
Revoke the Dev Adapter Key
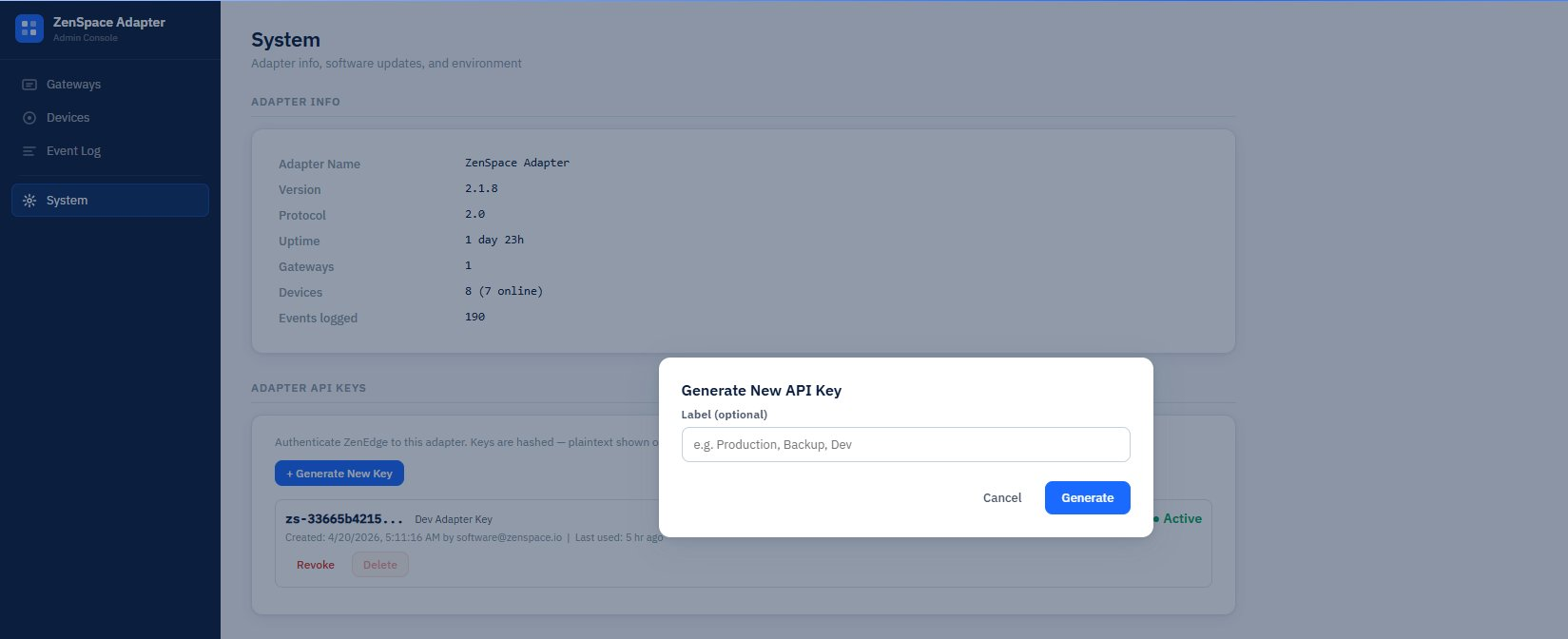pyautogui.click(x=316, y=565)
